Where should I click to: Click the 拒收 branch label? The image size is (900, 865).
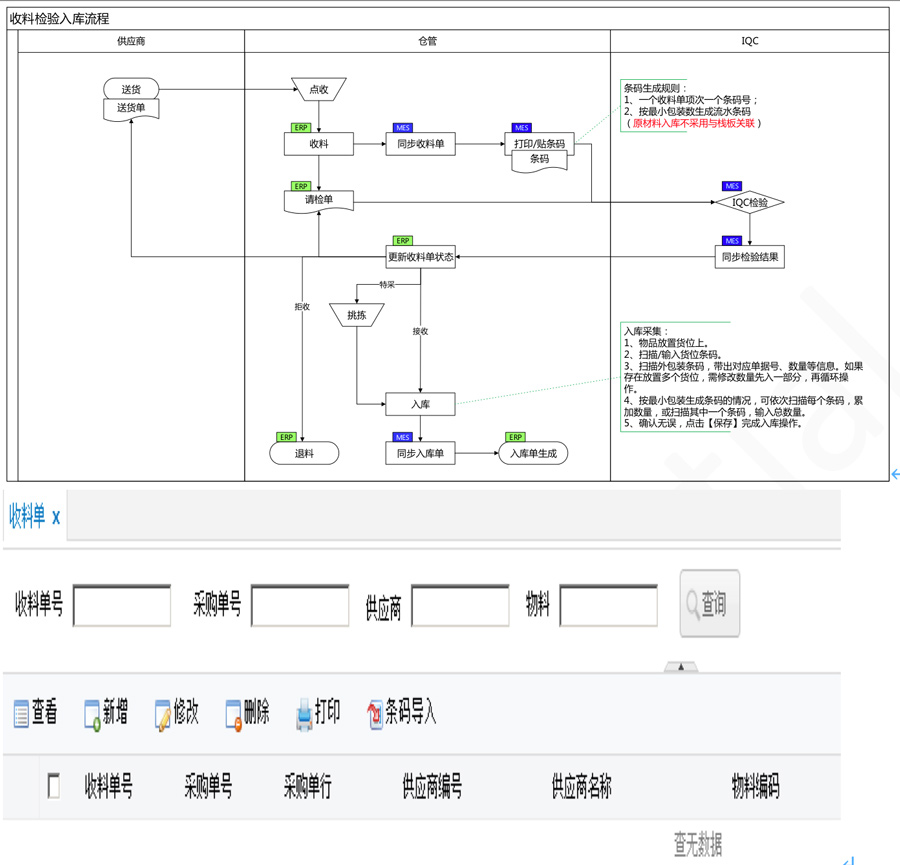pos(302,307)
